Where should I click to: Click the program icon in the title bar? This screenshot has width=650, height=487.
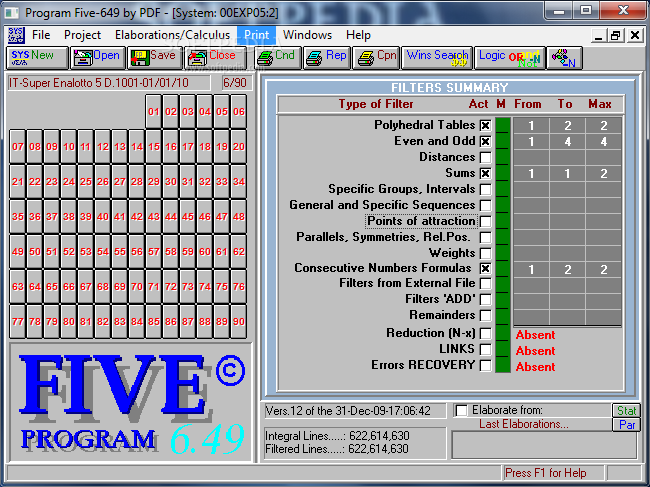click(x=11, y=13)
